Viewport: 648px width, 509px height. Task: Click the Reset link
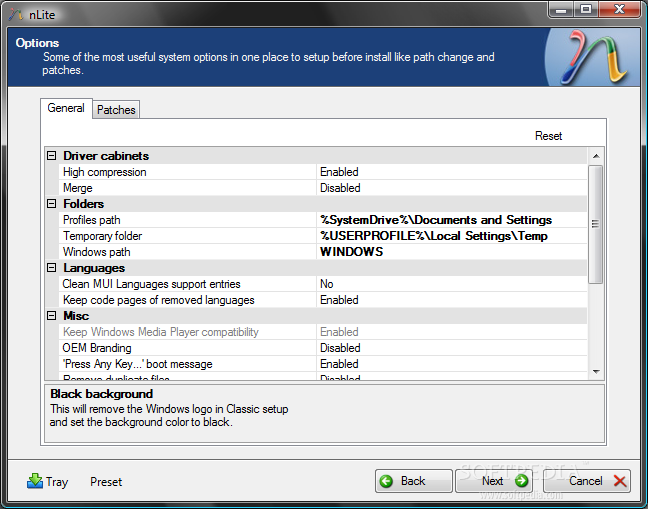548,136
